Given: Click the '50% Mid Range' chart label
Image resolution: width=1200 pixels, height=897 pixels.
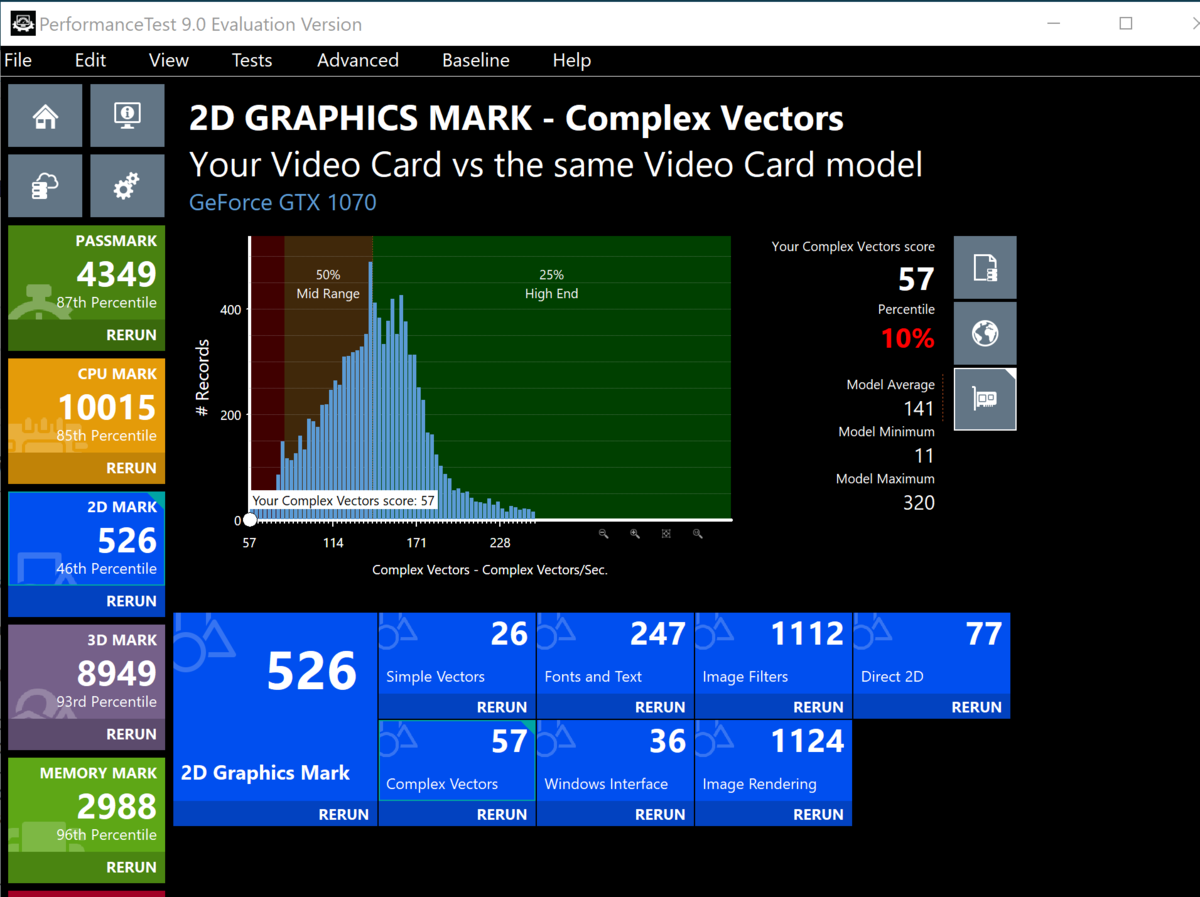Looking at the screenshot, I should 328,284.
